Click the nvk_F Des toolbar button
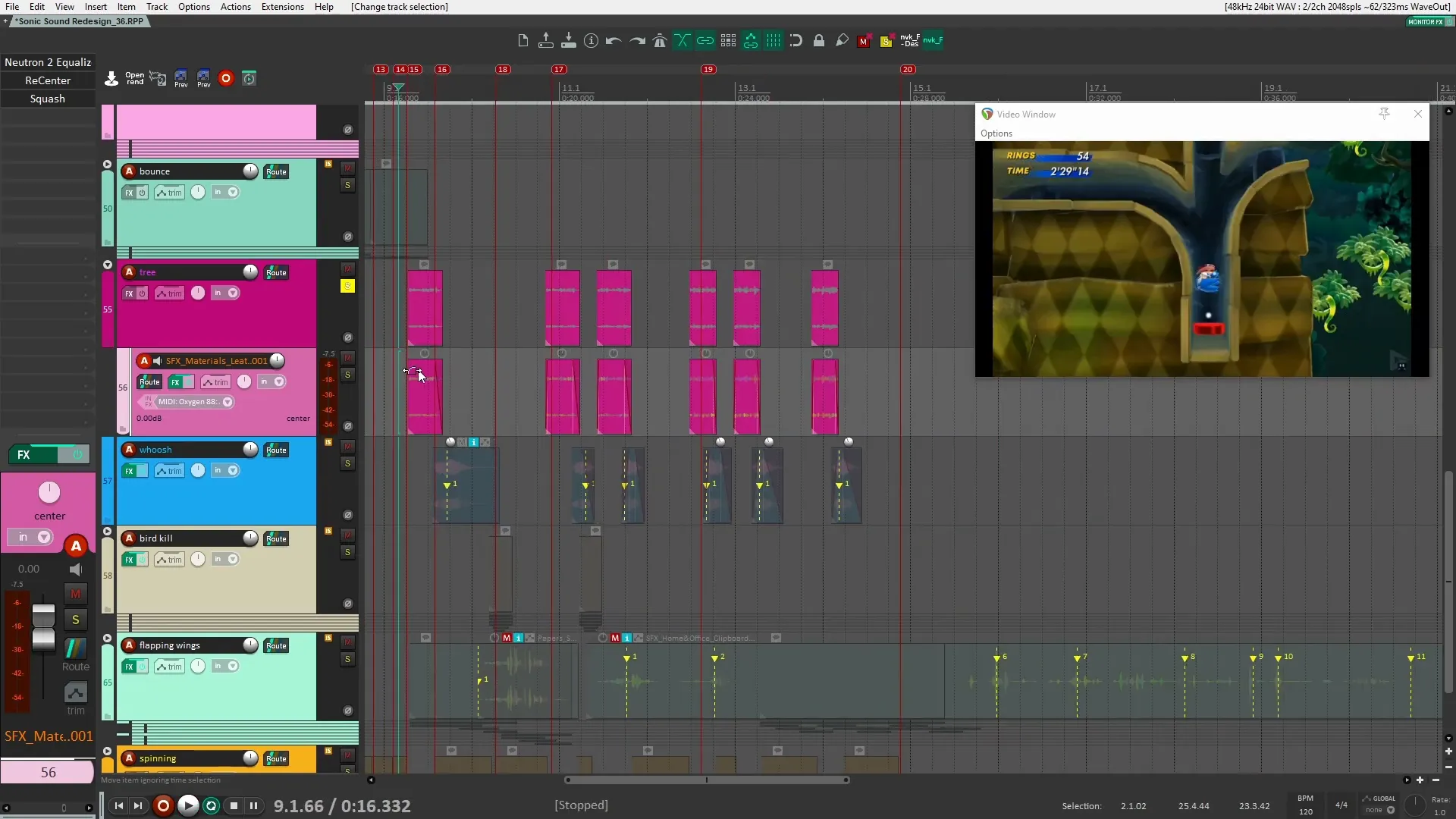Screen dimensions: 1456x819 pyautogui.click(x=910, y=40)
